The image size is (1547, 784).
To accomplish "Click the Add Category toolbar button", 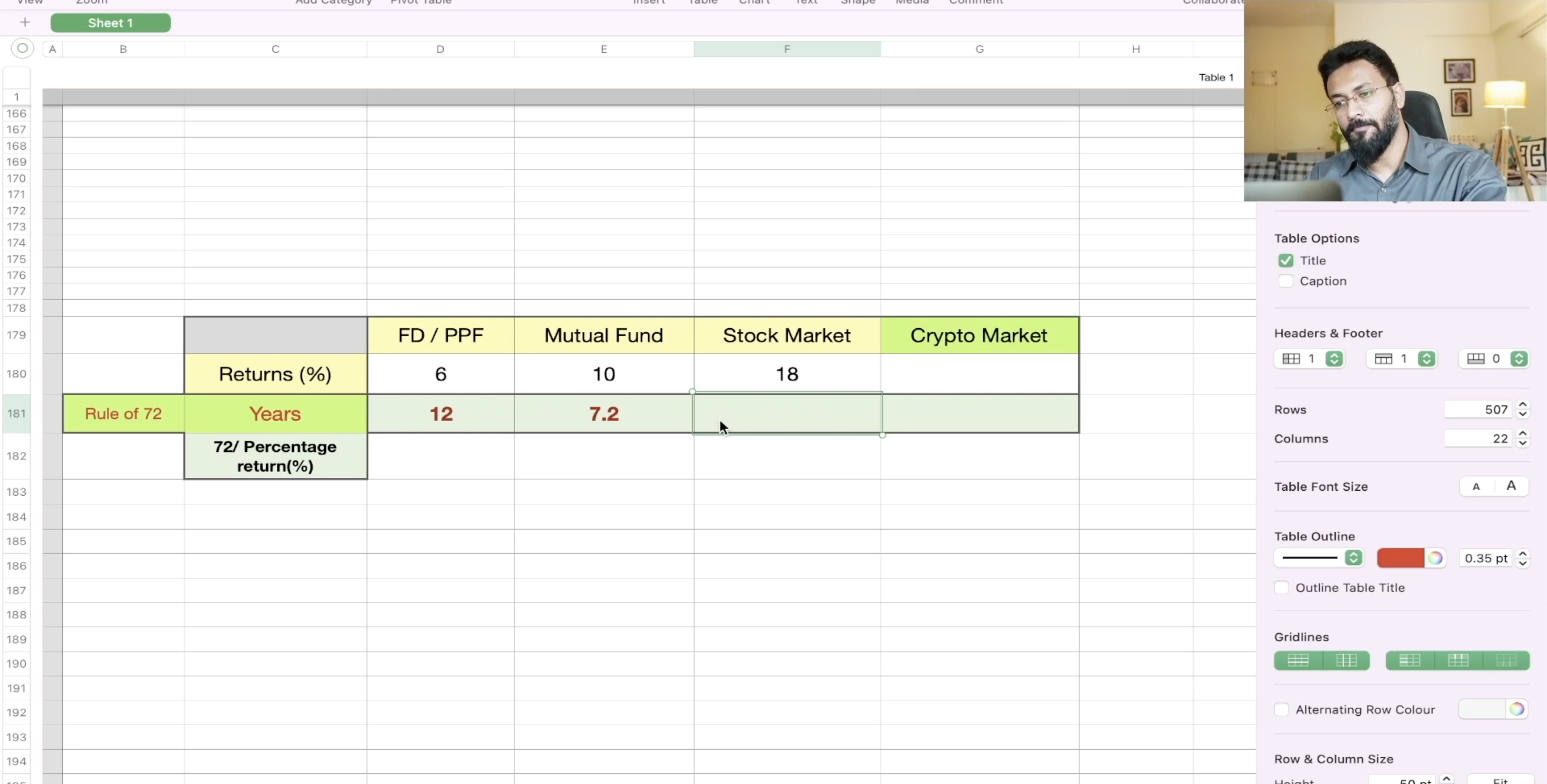I will (x=333, y=3).
